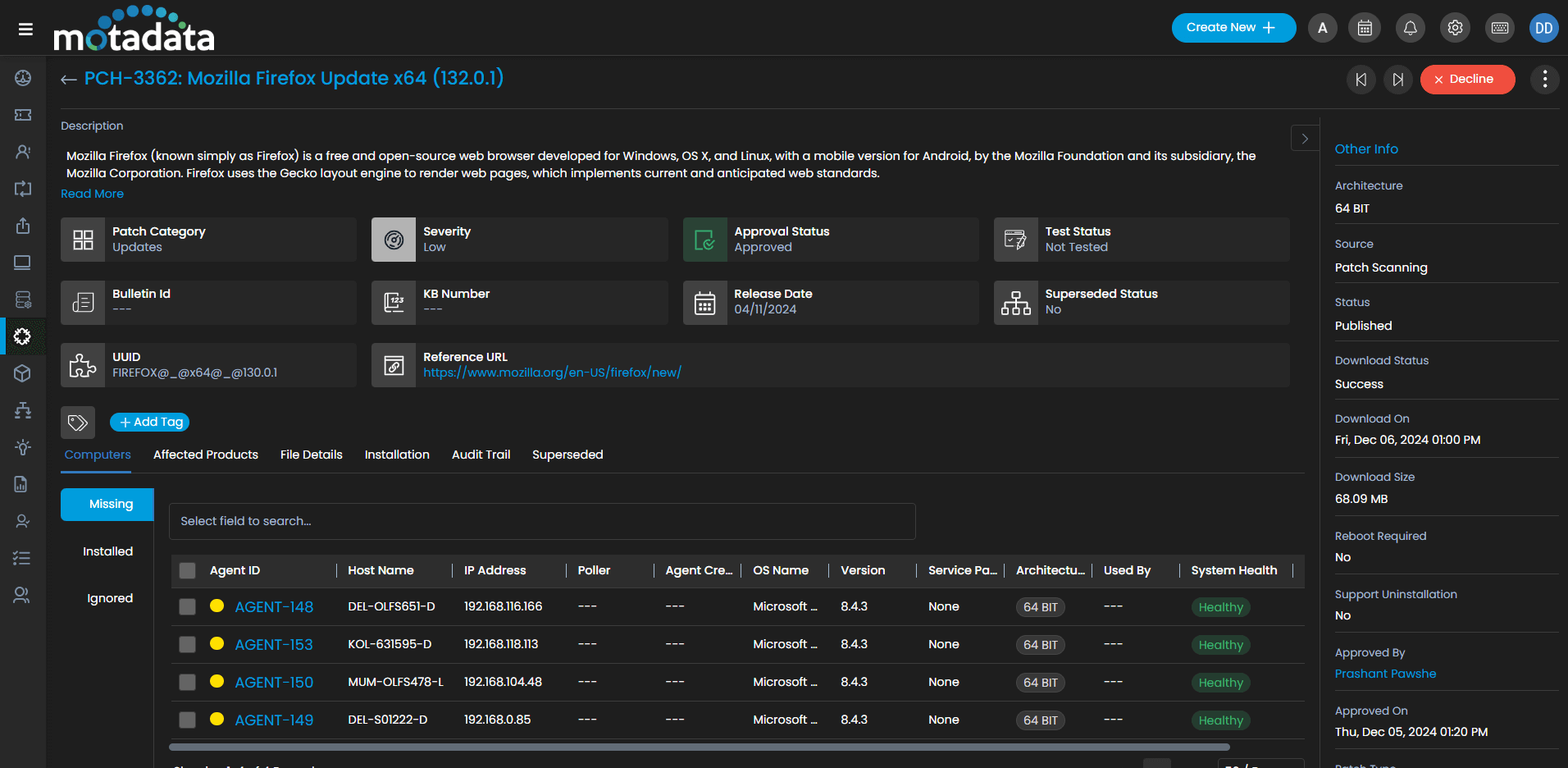Viewport: 1568px width, 768px height.
Task: Click the Select field to search box
Action: tap(542, 521)
